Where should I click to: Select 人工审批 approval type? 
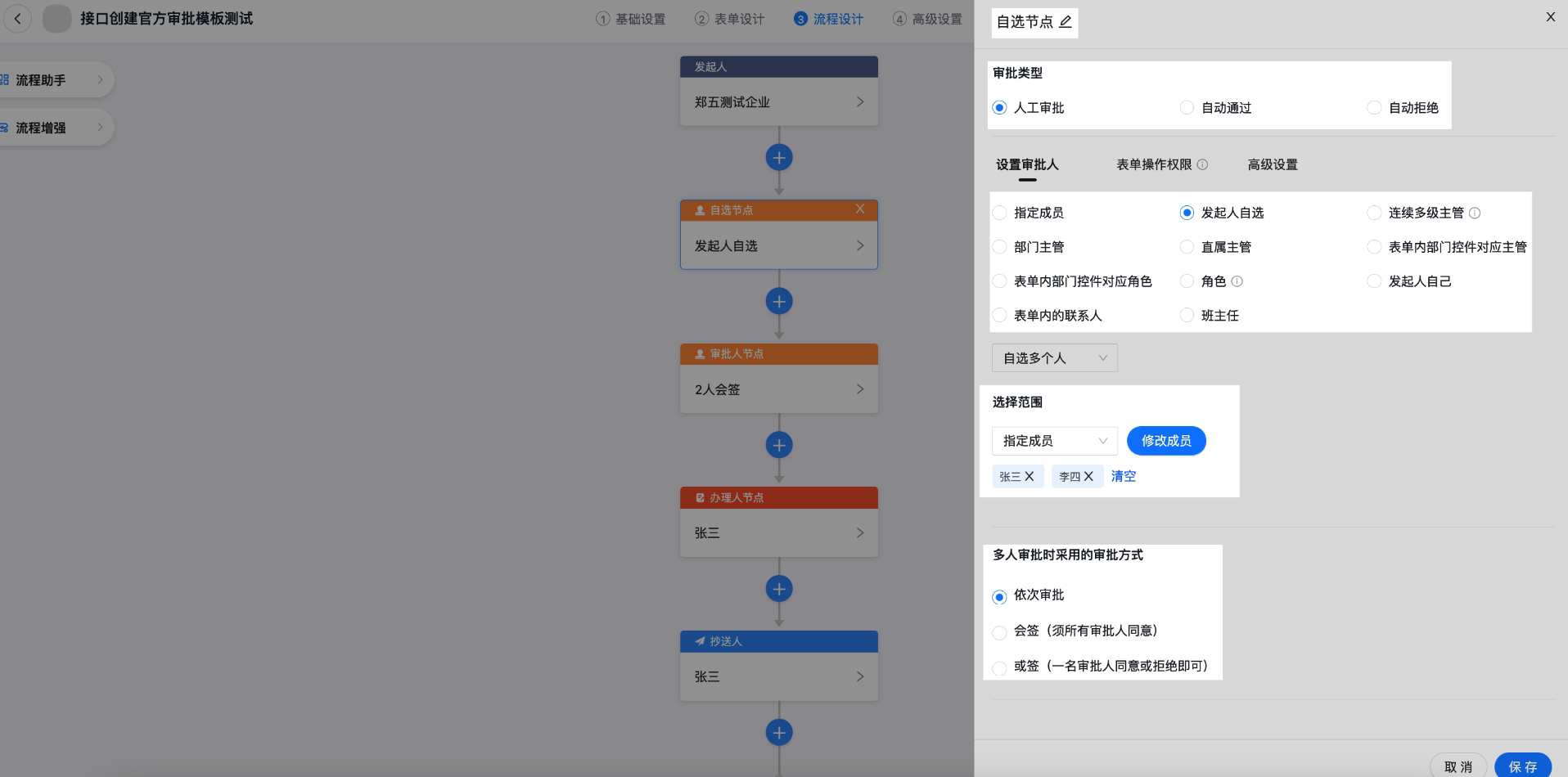tap(999, 108)
